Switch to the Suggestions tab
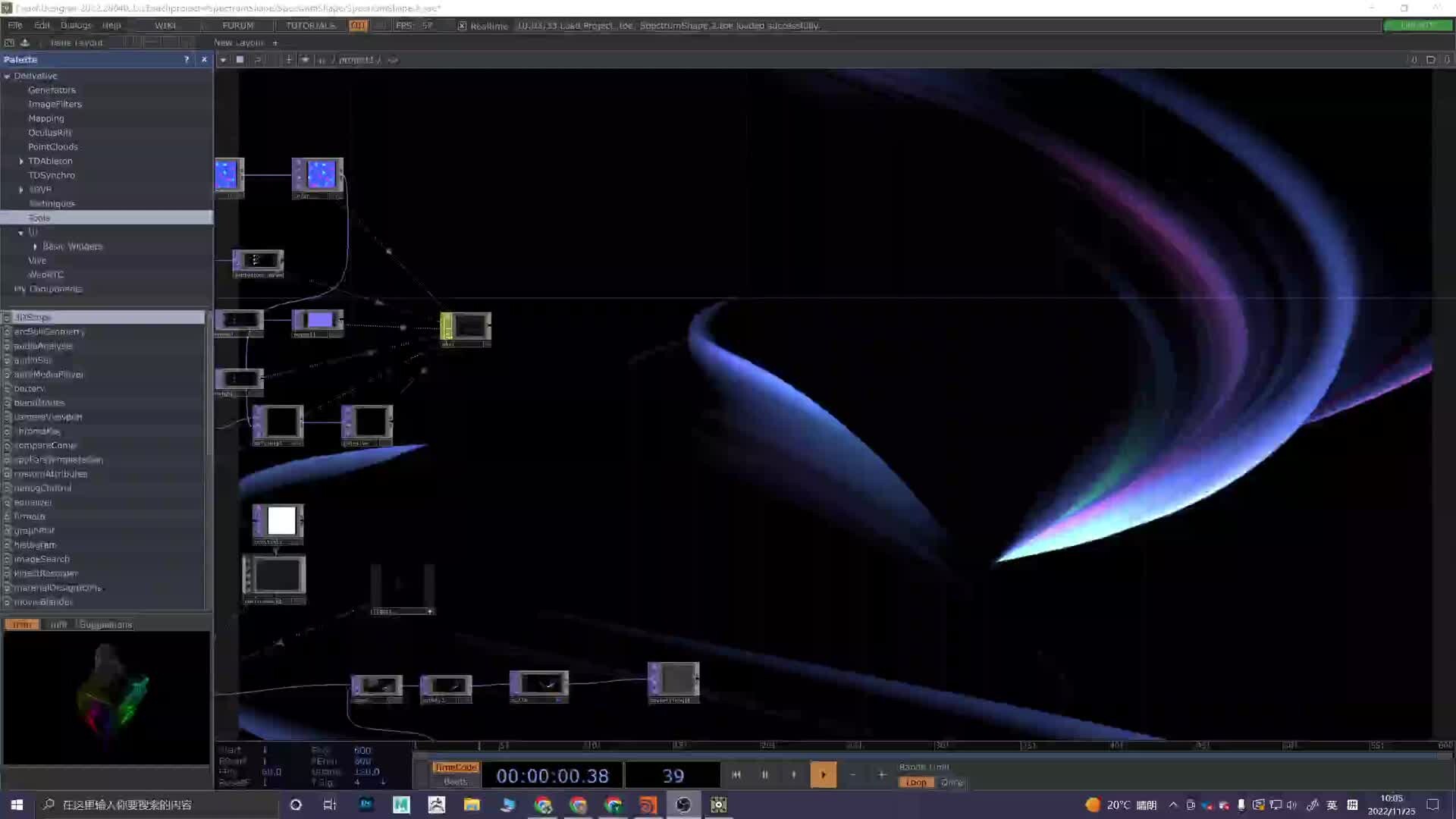 [105, 624]
